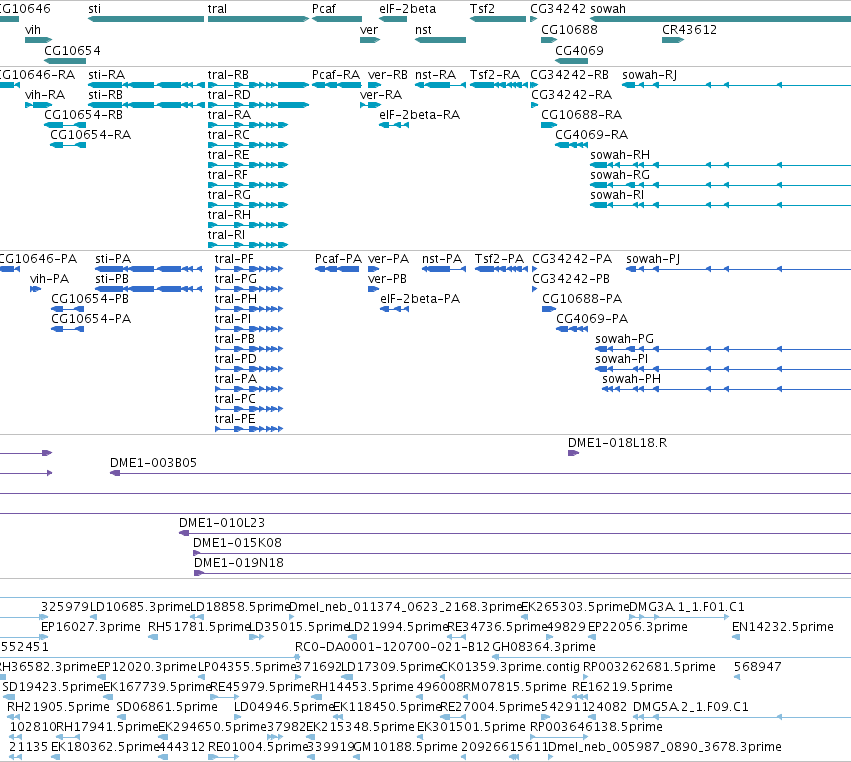Select BAC clone DME1-010L23
The height and width of the screenshot is (762, 851).
[515, 533]
